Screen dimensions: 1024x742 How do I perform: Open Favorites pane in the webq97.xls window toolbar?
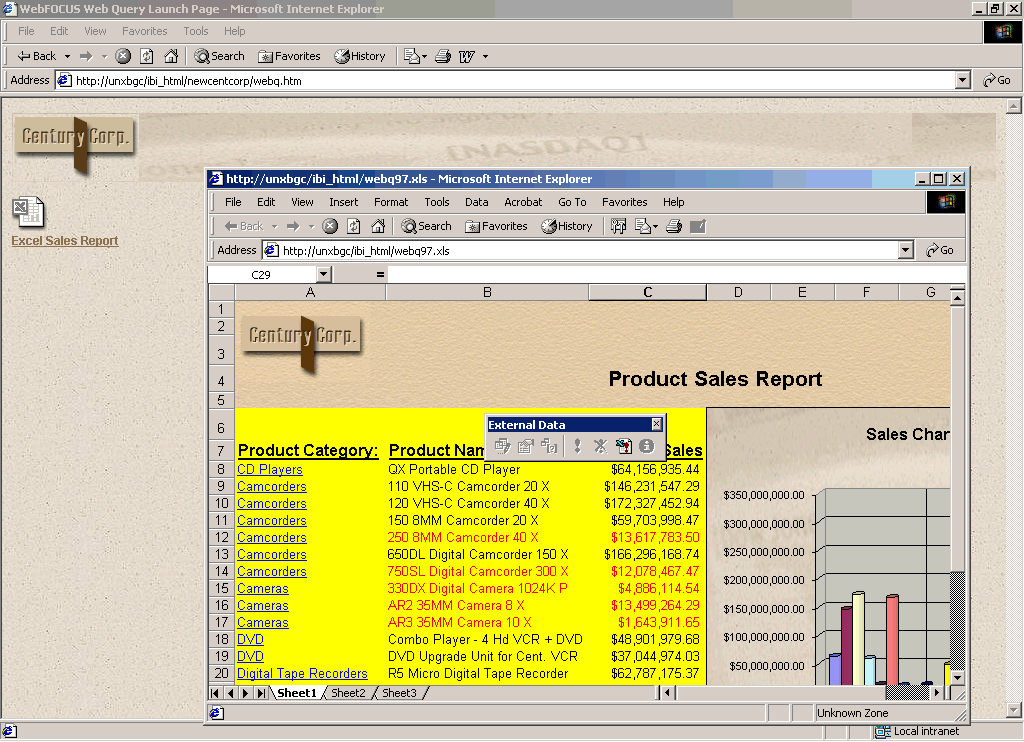click(x=496, y=226)
